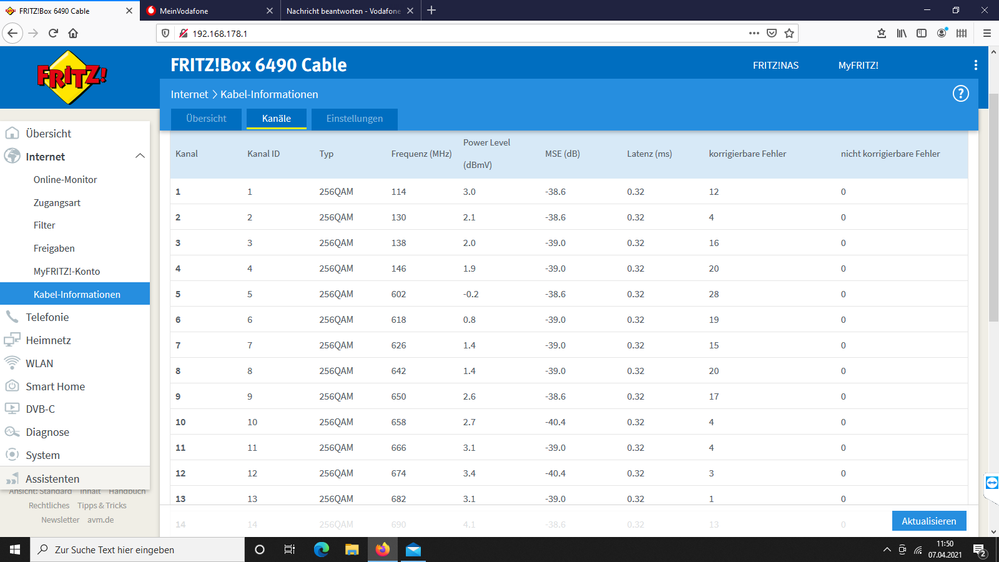
Task: Open page actions three-dot icon in address bar
Action: pos(754,33)
